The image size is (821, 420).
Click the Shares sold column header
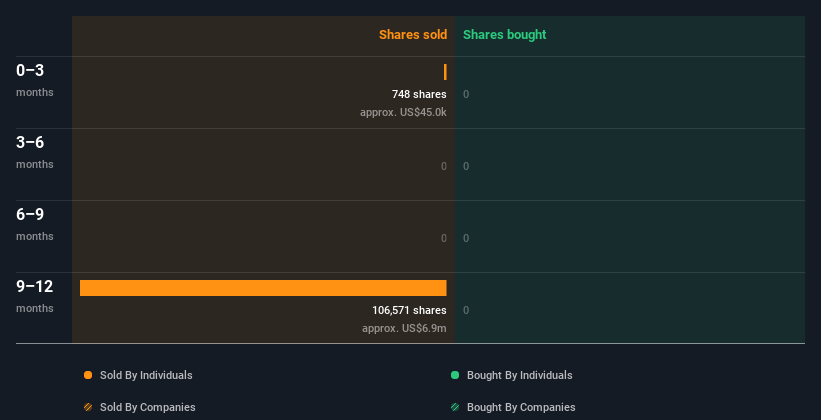[x=413, y=35]
